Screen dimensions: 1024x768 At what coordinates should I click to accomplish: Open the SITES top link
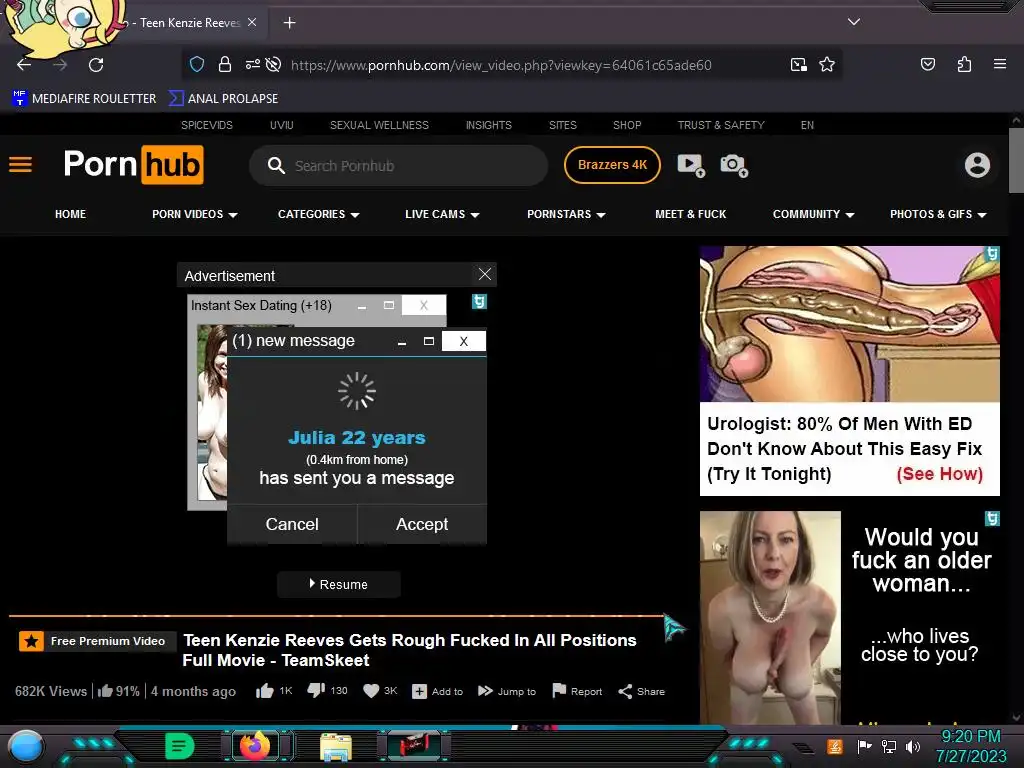point(563,125)
